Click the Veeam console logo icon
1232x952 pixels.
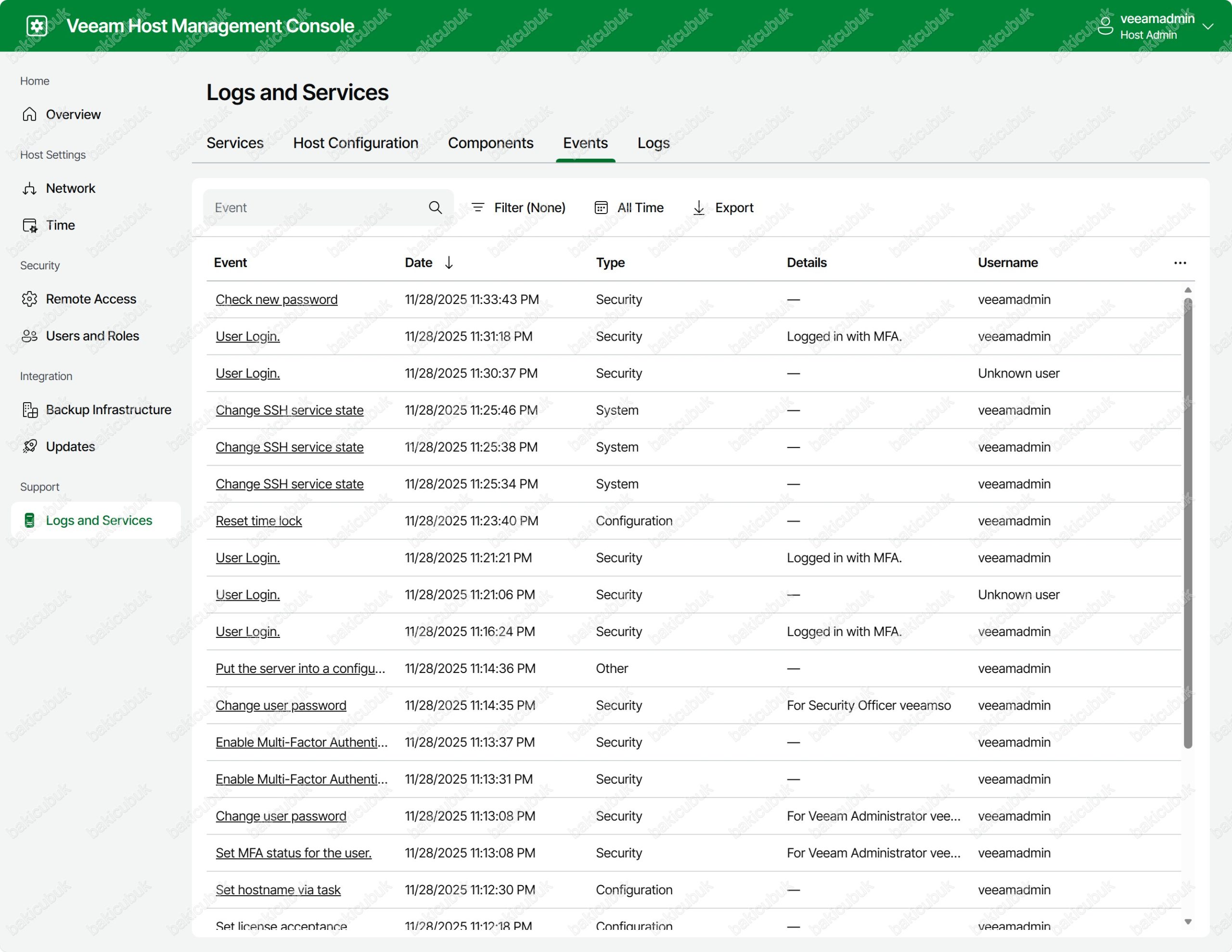pos(37,26)
